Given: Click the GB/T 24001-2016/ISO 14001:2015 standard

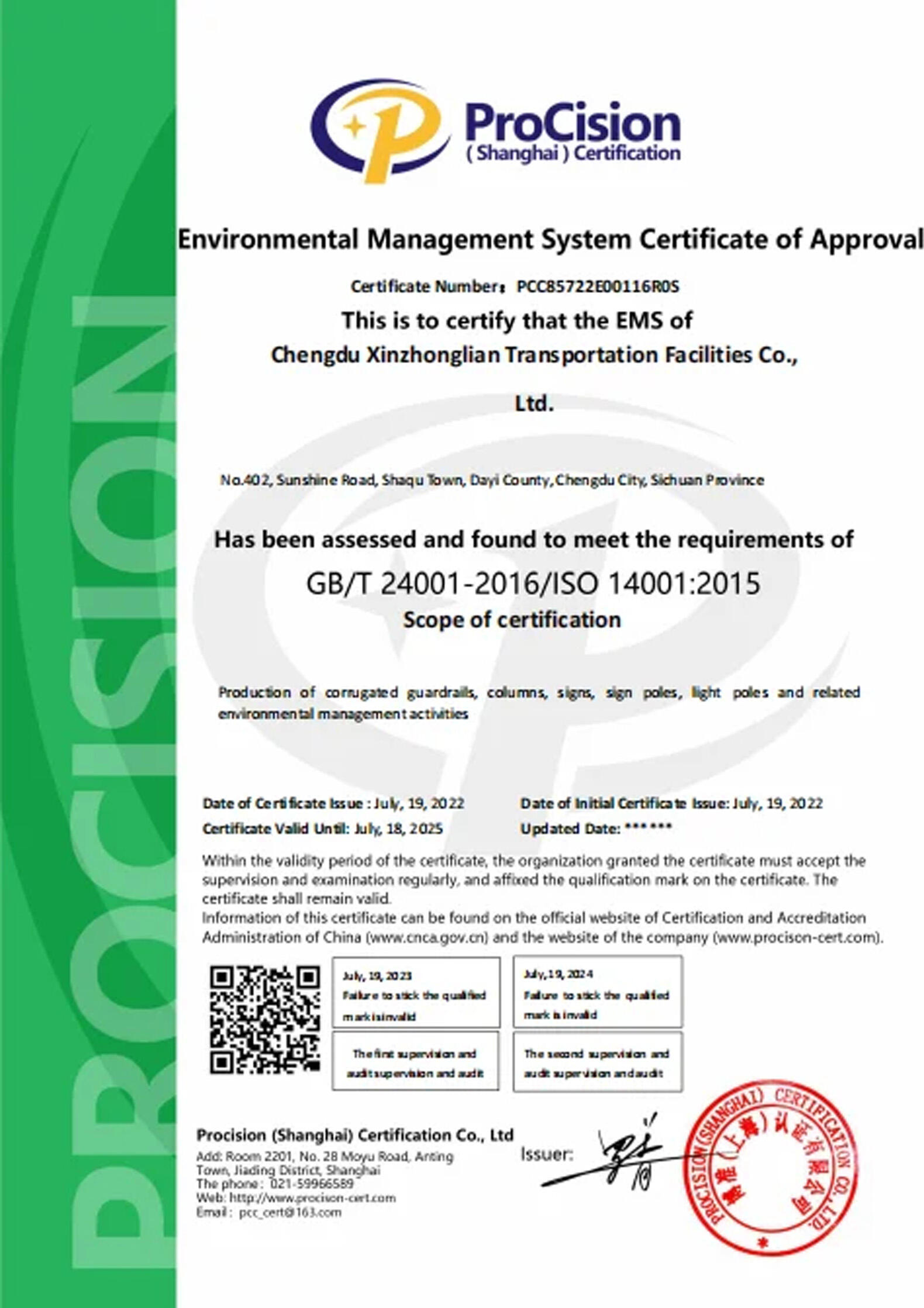Looking at the screenshot, I should (x=533, y=583).
